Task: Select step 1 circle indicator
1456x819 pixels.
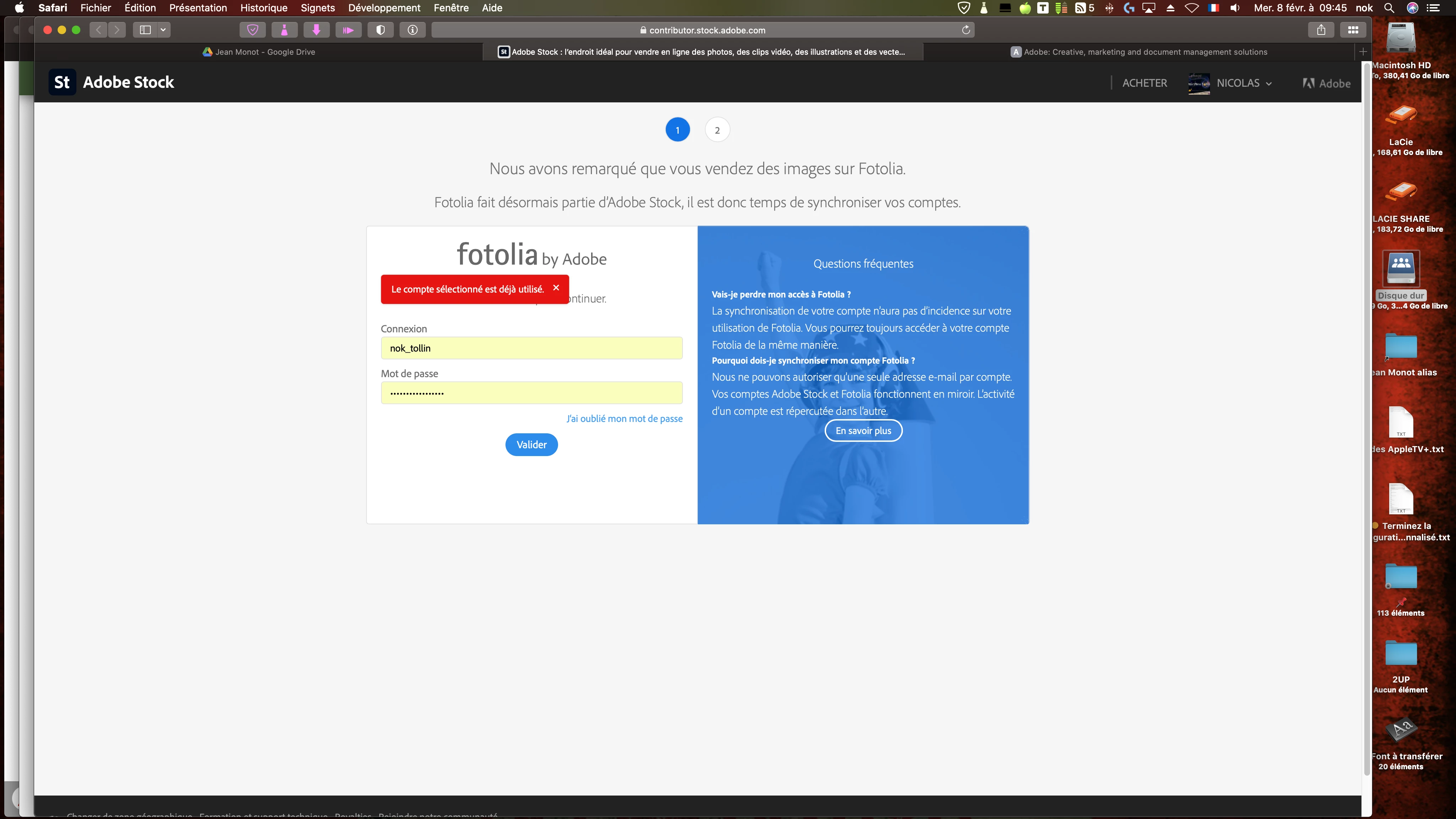Action: (x=678, y=130)
